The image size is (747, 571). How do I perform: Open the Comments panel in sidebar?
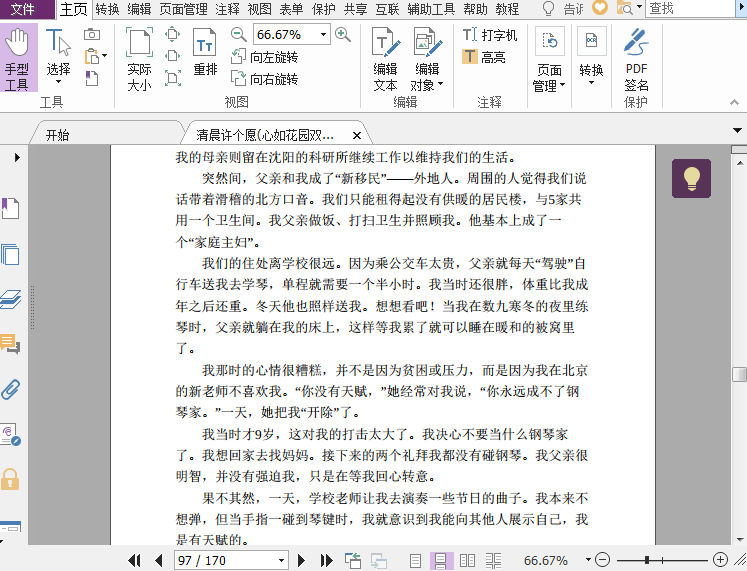click(10, 344)
